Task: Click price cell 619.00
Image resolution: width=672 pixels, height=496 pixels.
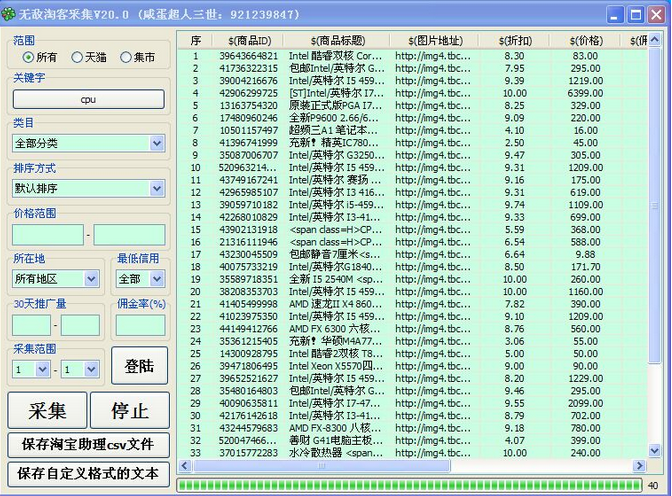Action: [585, 192]
